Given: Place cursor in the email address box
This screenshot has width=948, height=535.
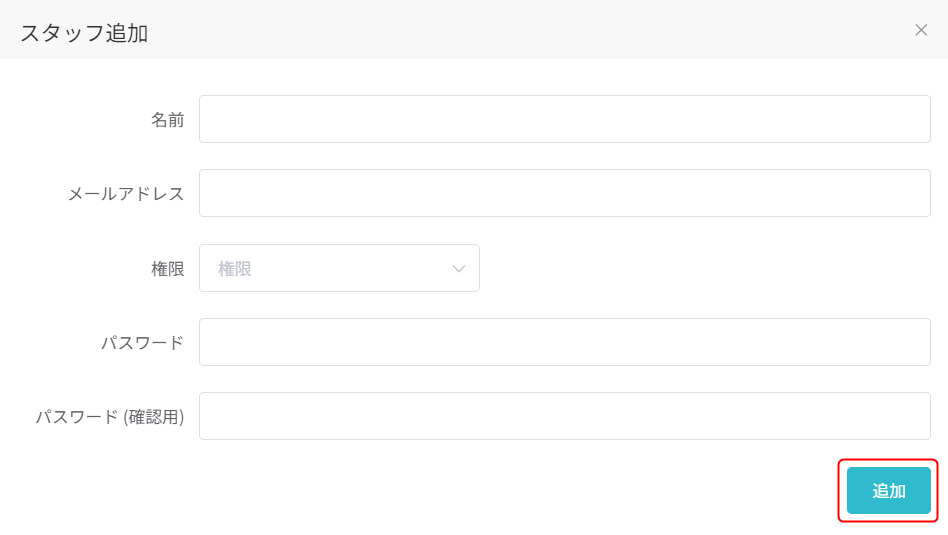Looking at the screenshot, I should pyautogui.click(x=565, y=193).
